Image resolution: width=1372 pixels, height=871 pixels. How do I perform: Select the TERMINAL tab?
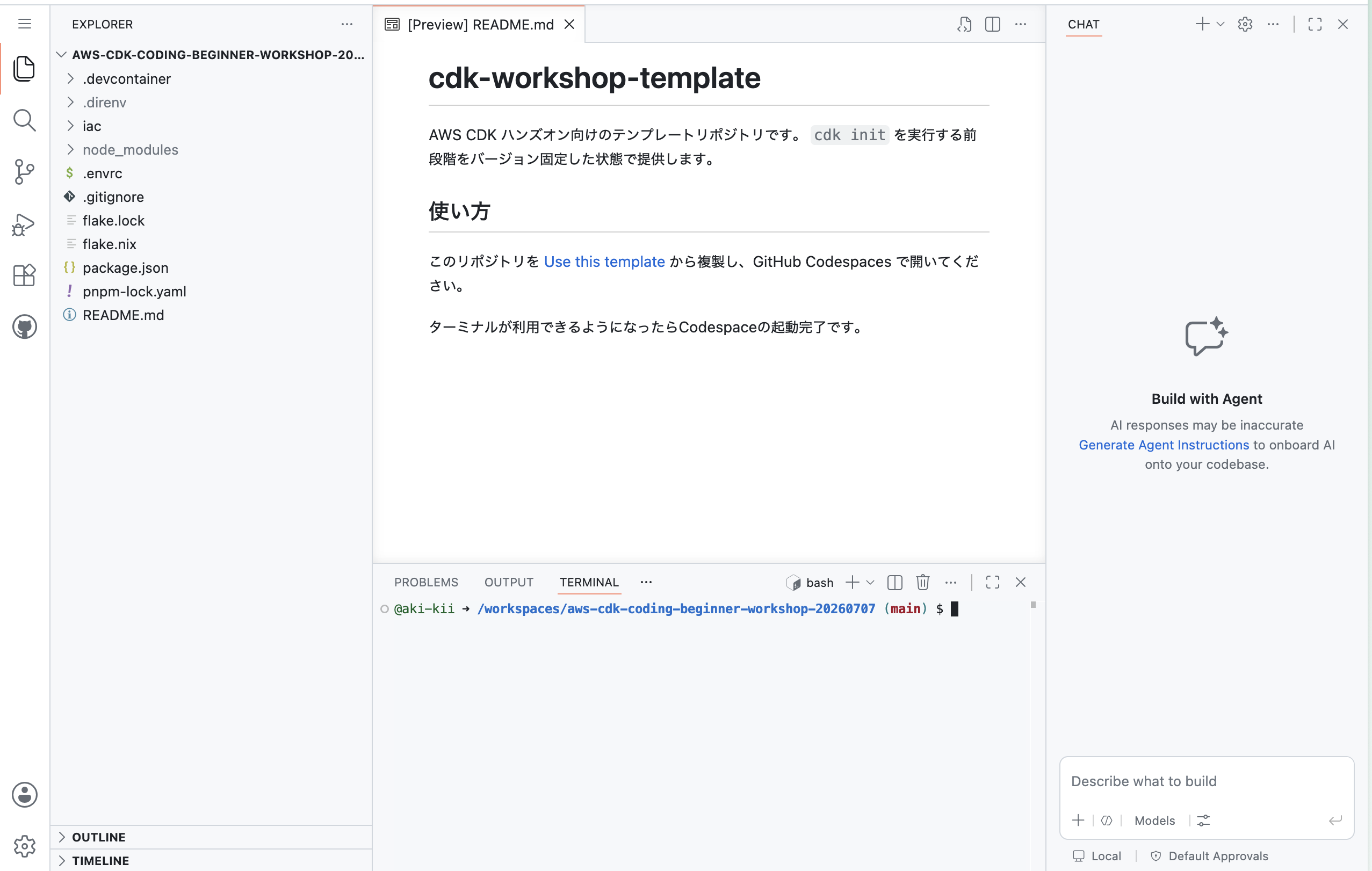(x=589, y=582)
